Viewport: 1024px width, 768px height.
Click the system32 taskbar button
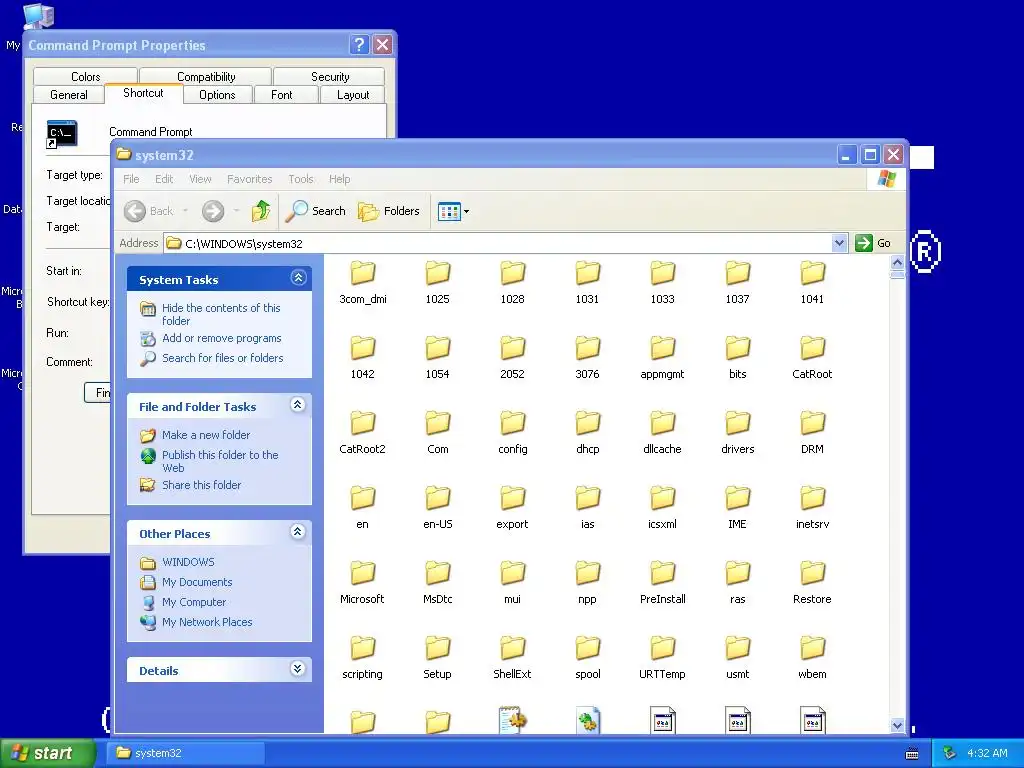(185, 753)
